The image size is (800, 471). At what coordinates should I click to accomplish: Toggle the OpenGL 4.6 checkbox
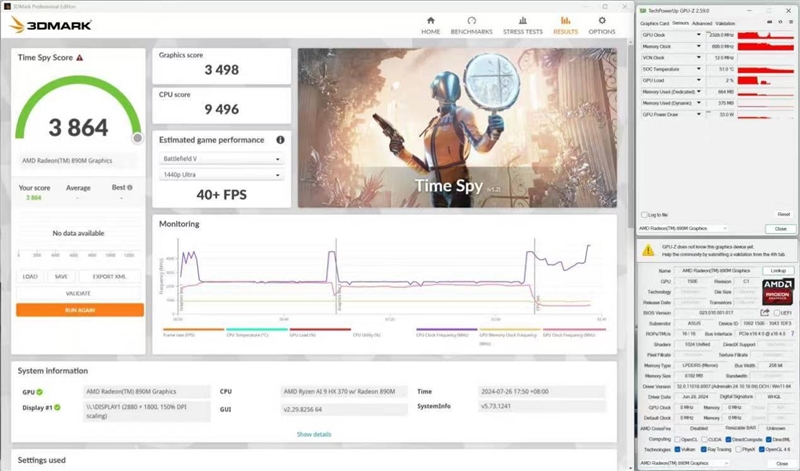click(x=762, y=450)
